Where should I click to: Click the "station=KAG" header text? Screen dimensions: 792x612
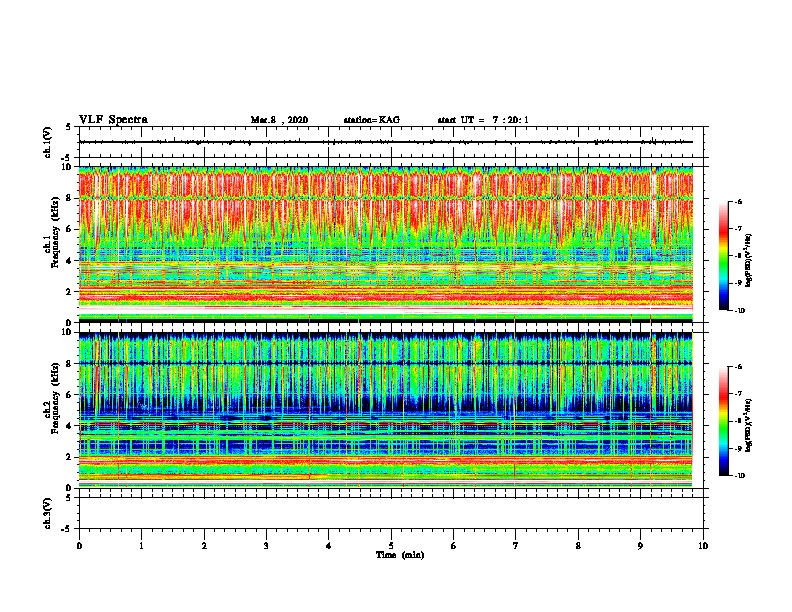(x=371, y=120)
